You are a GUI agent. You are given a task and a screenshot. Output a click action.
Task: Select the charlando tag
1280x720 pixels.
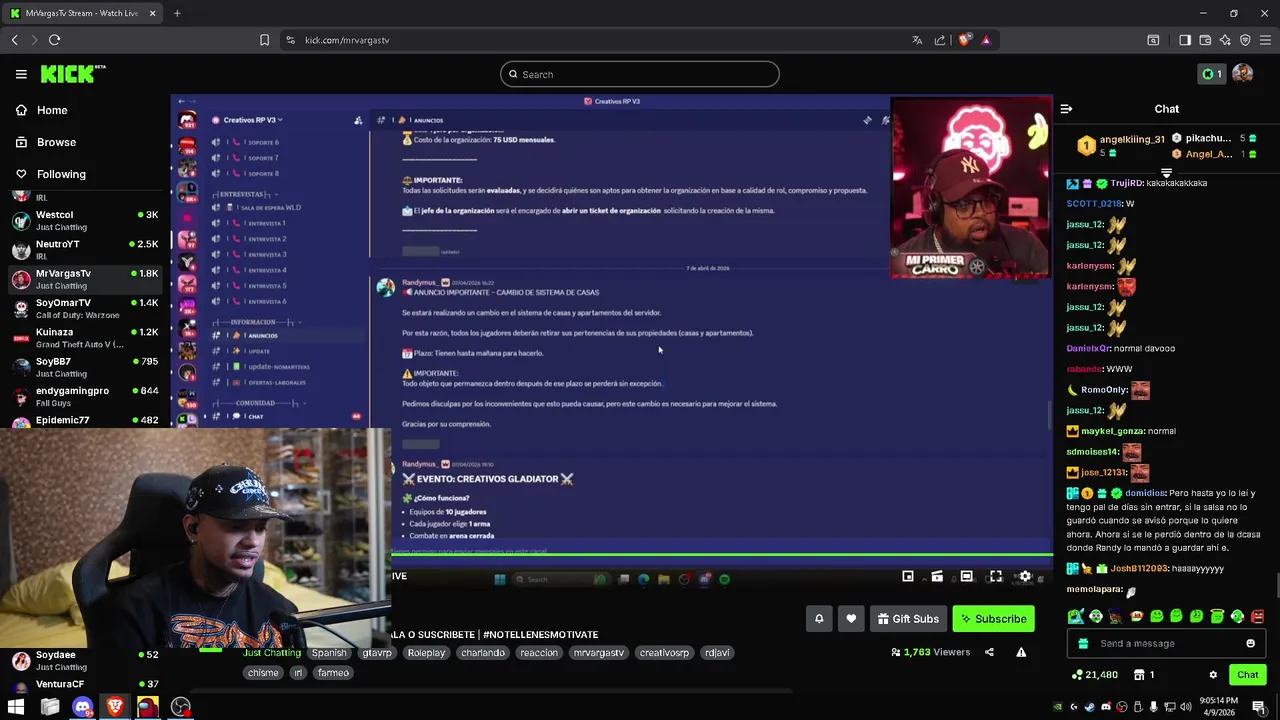(x=483, y=653)
